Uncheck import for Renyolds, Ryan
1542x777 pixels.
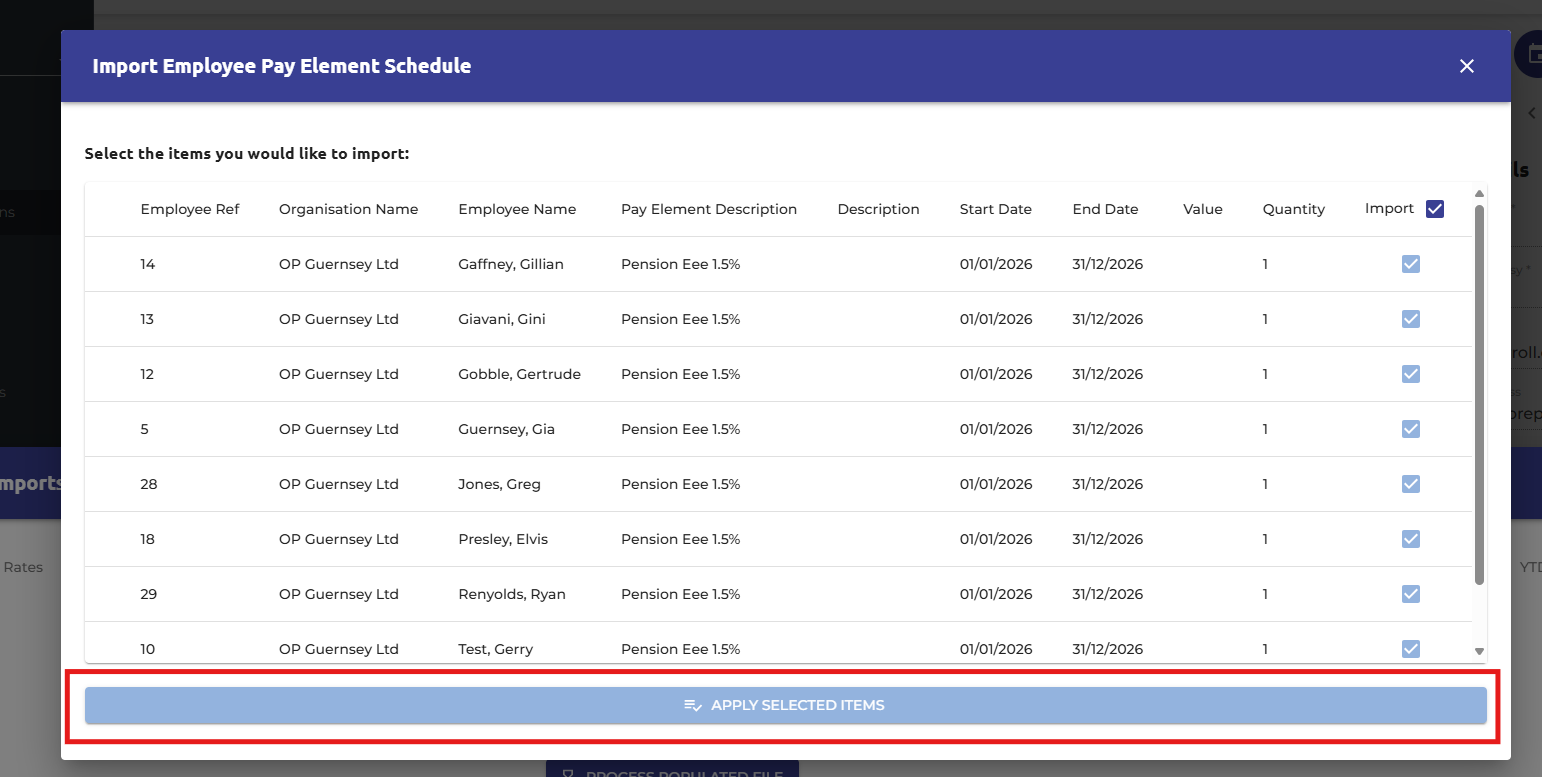click(x=1411, y=594)
